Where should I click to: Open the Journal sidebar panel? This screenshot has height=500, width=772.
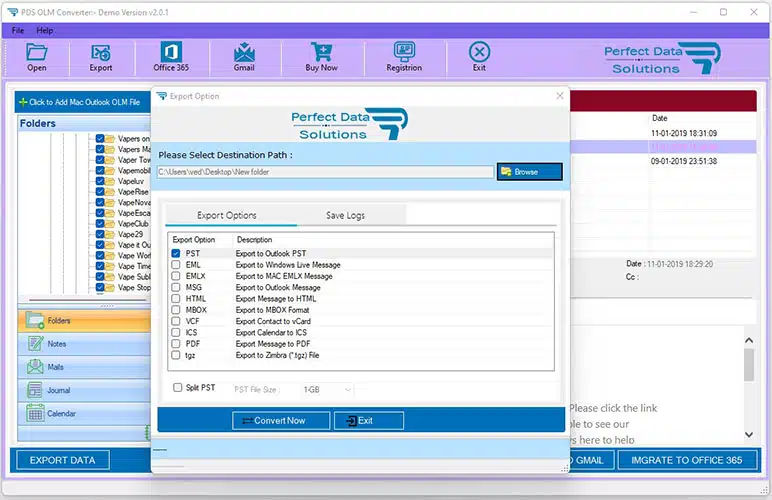point(84,390)
